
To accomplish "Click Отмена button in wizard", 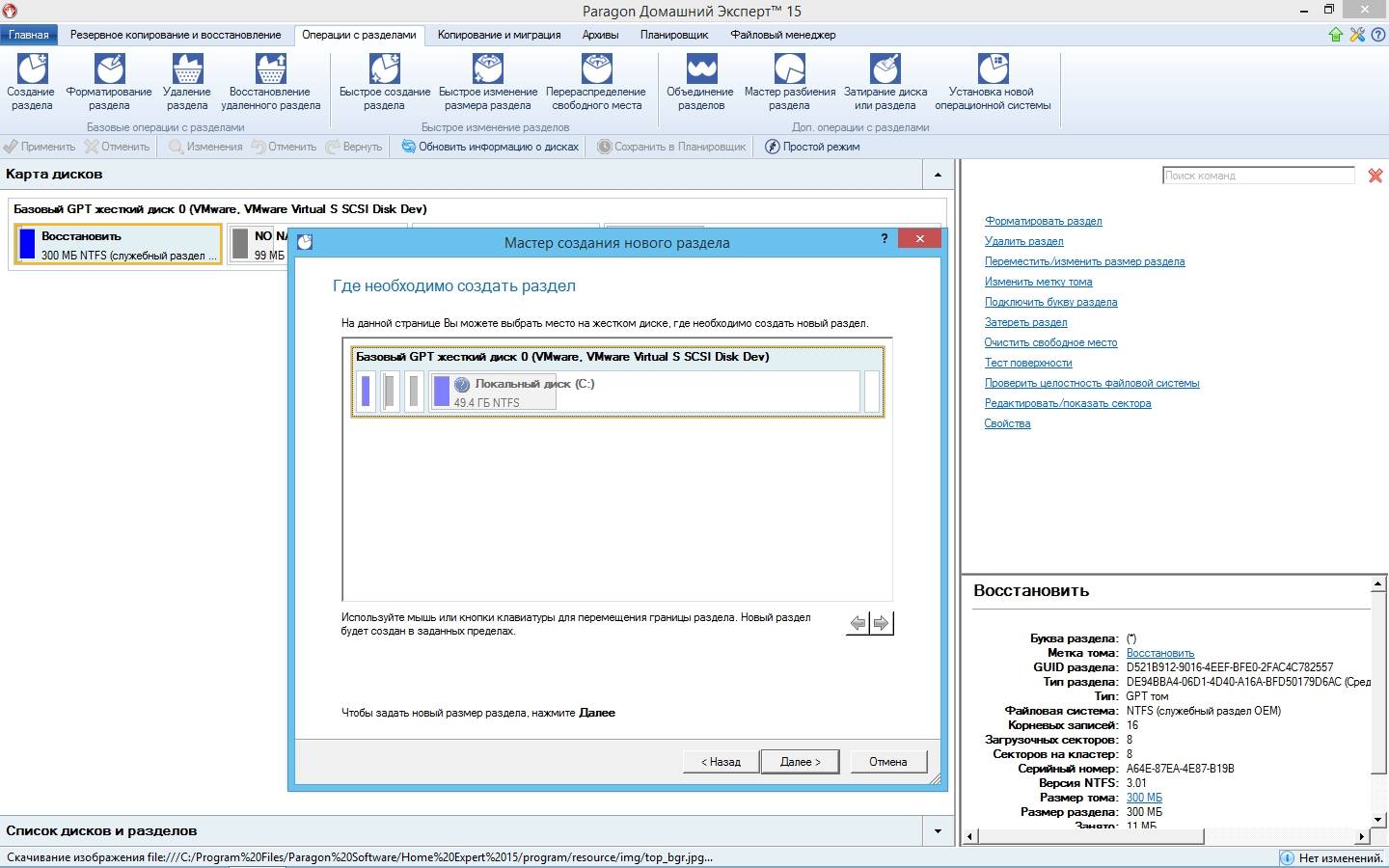I will (887, 762).
